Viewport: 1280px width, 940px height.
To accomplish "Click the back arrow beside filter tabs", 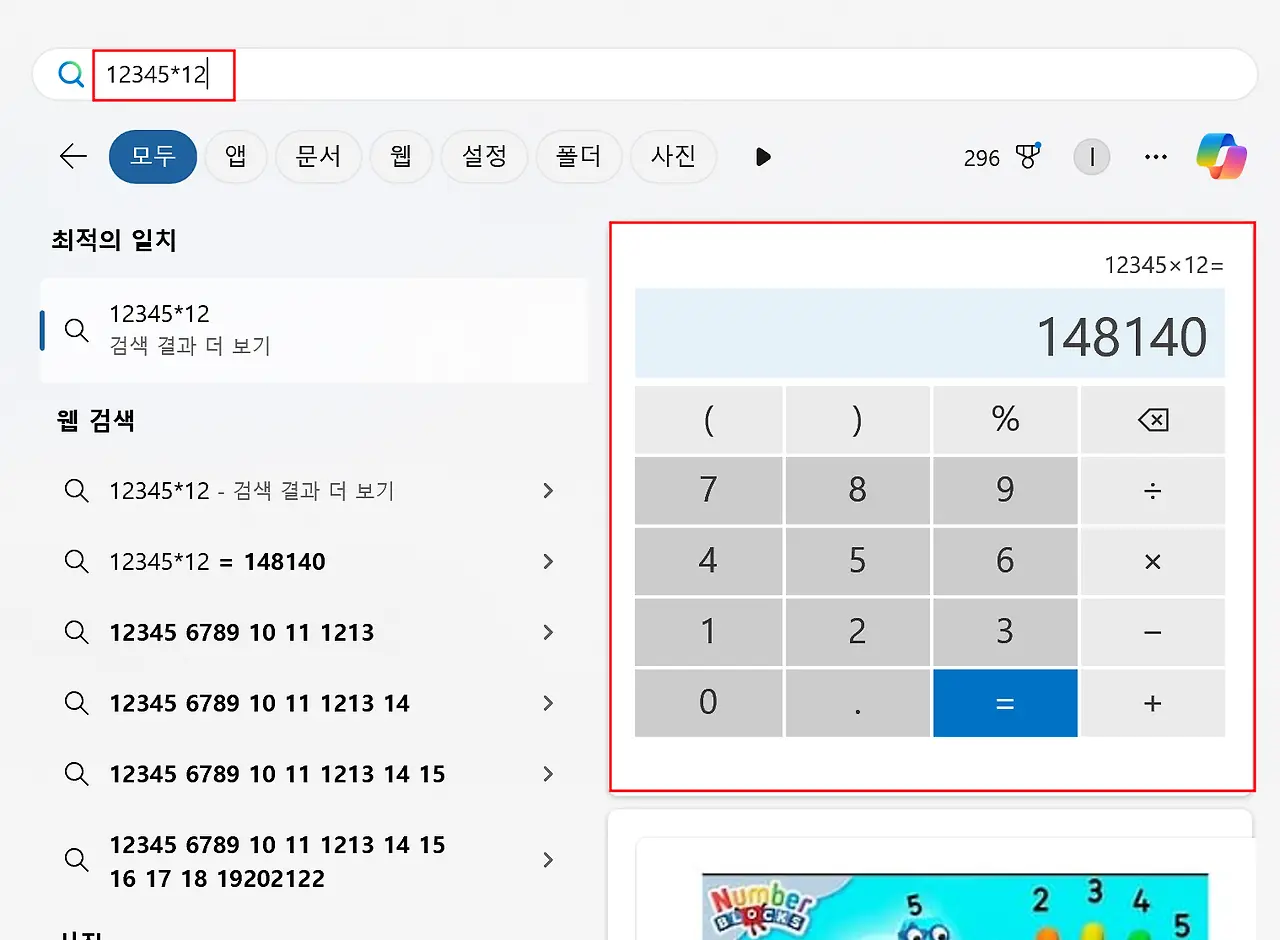I will coord(72,156).
